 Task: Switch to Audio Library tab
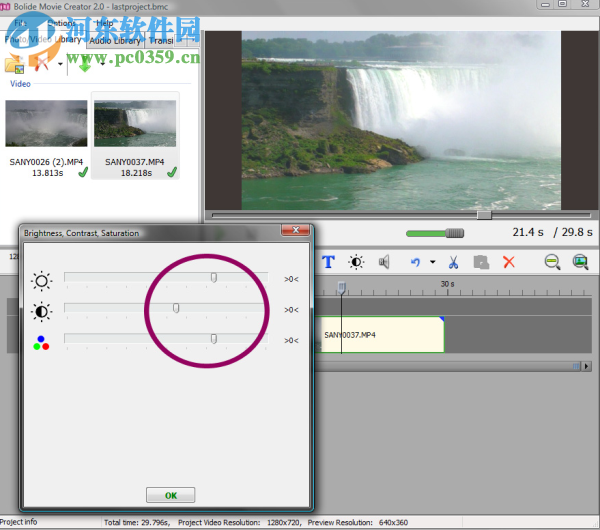click(x=115, y=41)
